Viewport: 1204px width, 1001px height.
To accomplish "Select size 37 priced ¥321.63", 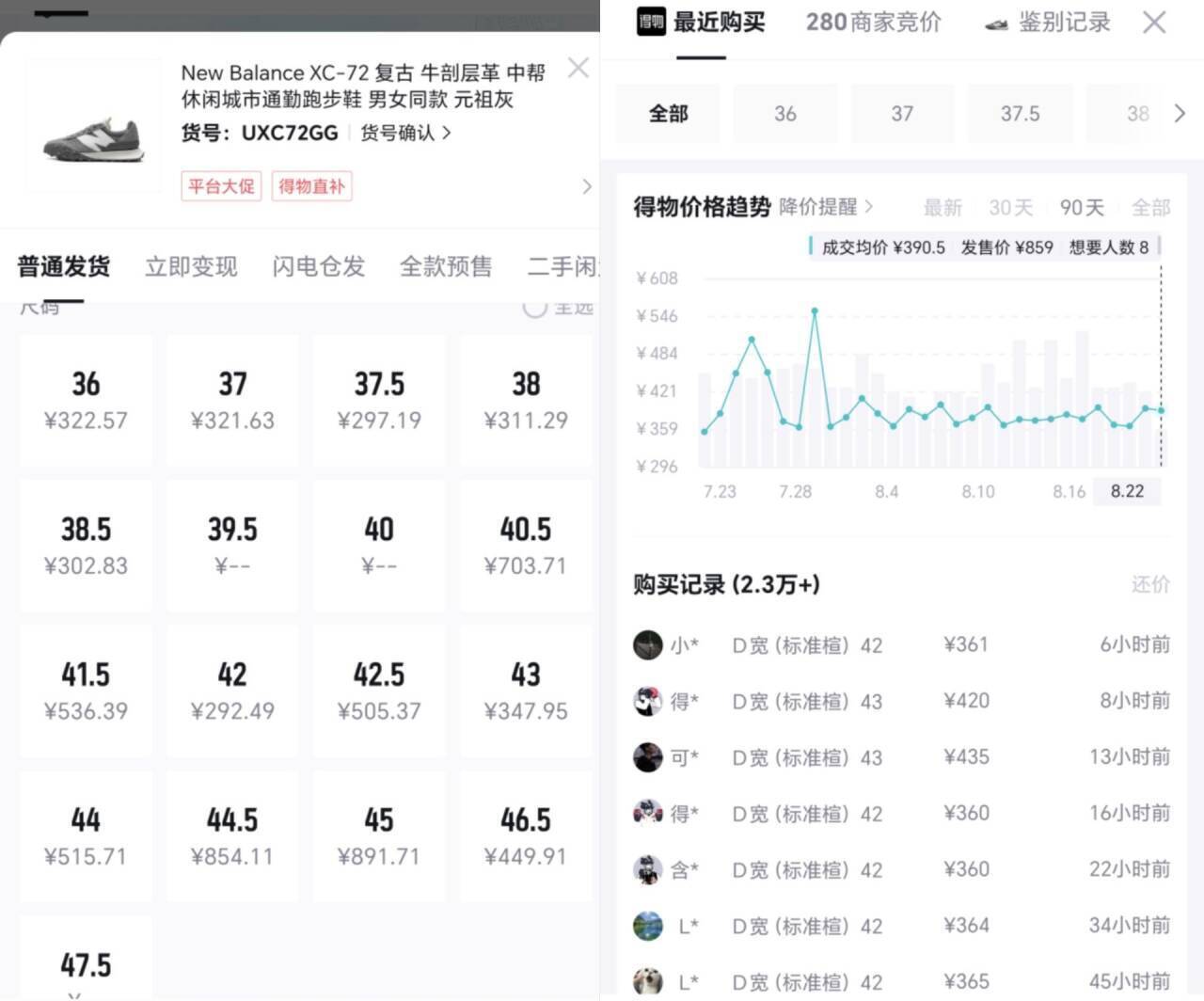I will coord(232,400).
